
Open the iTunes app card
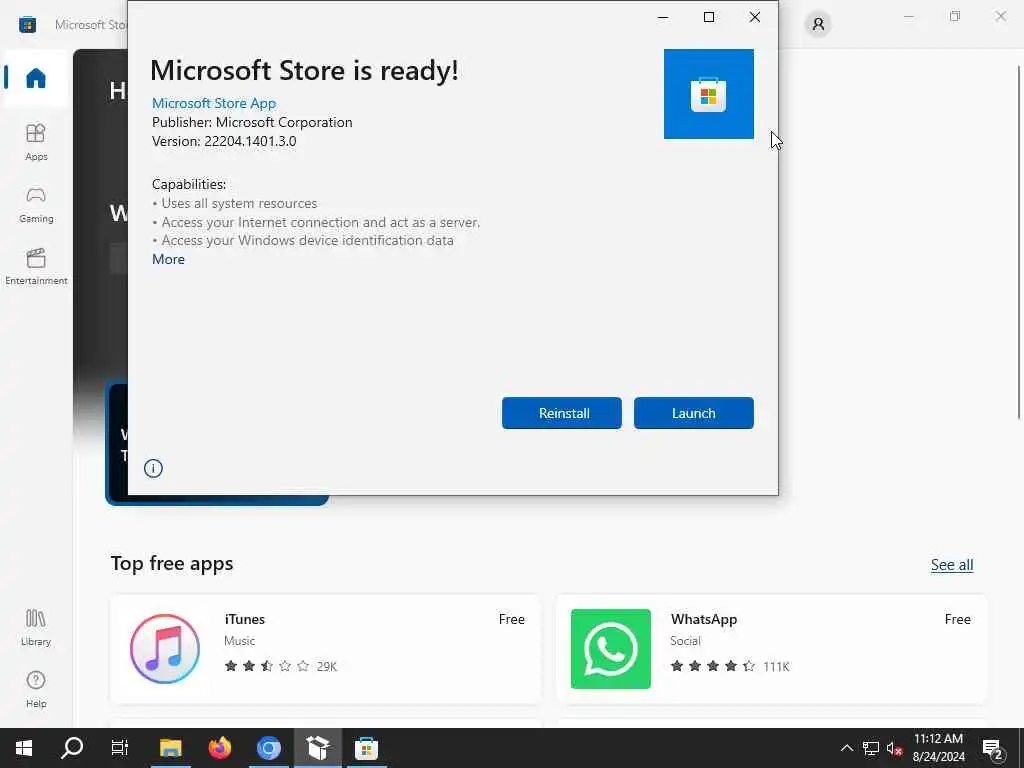point(326,649)
